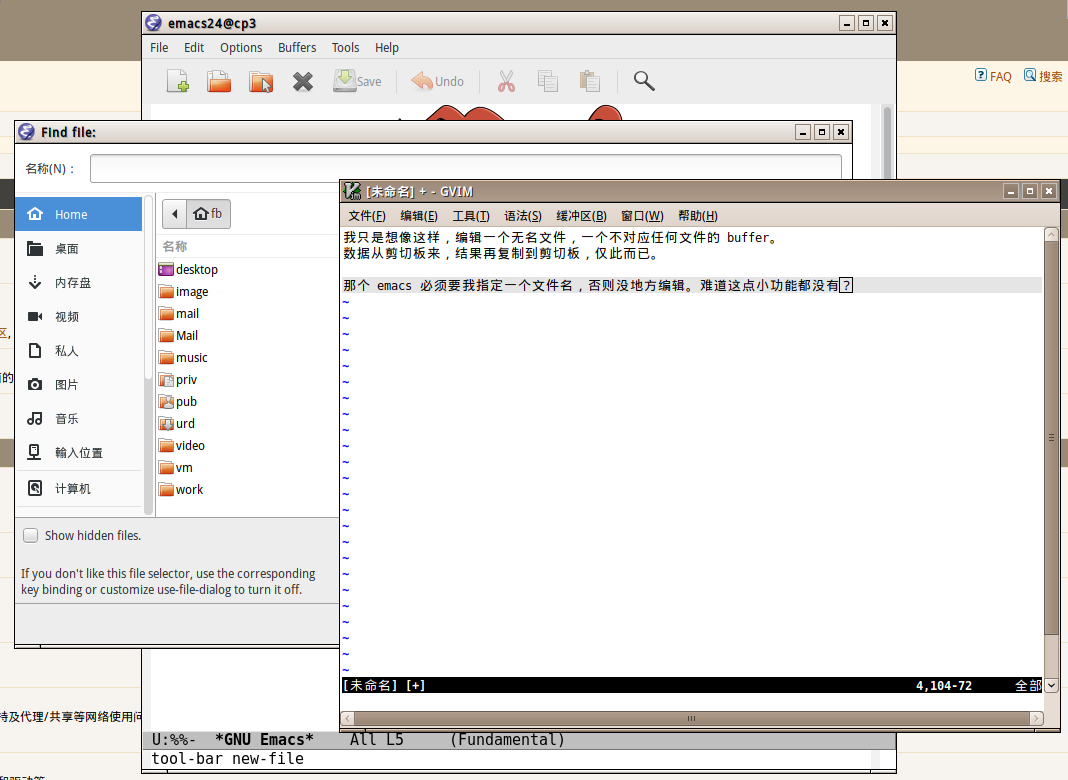Open the 帮助(H) menu in GVIM

click(698, 216)
